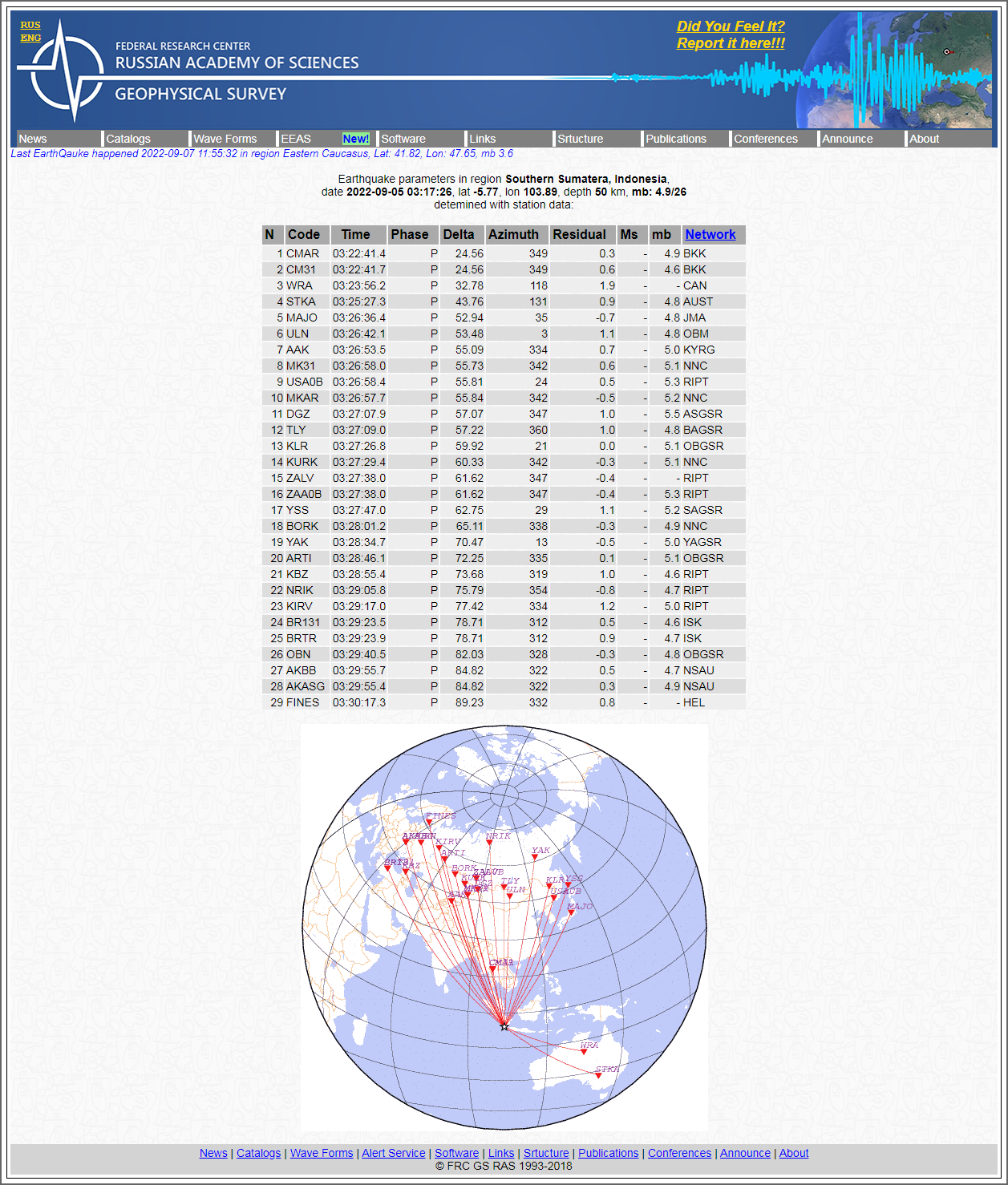Viewport: 1008px width, 1185px height.
Task: Select the CMAR station marker on the map
Action: coord(494,969)
